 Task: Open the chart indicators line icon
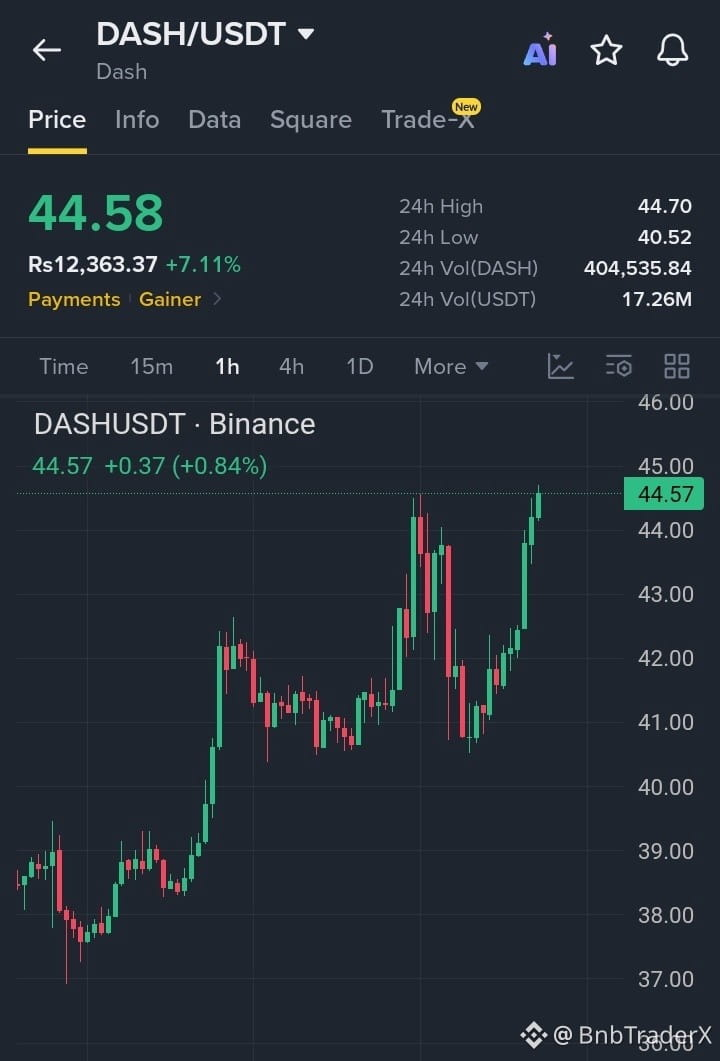point(560,366)
